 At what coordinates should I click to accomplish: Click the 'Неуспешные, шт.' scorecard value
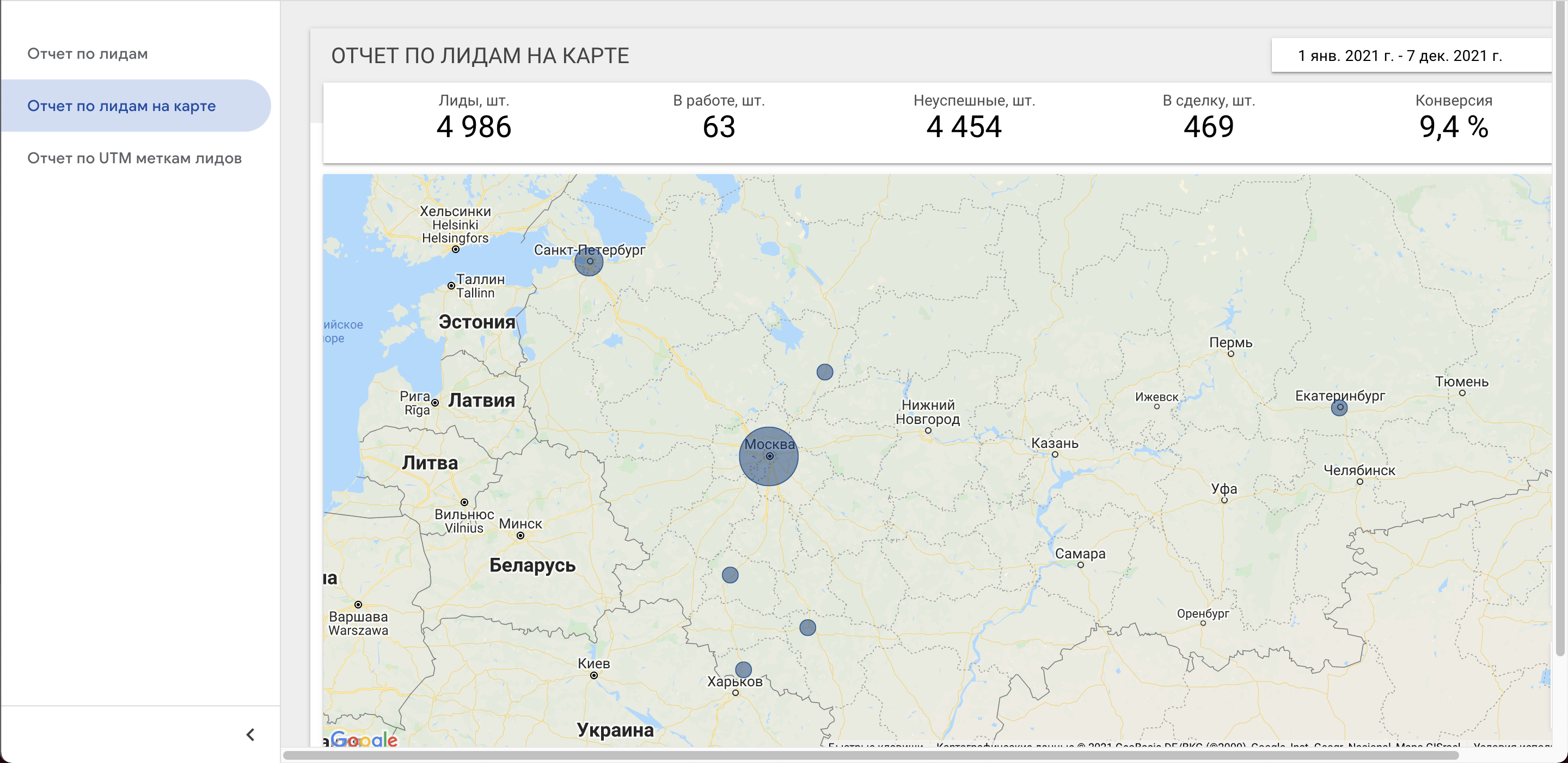[x=964, y=127]
